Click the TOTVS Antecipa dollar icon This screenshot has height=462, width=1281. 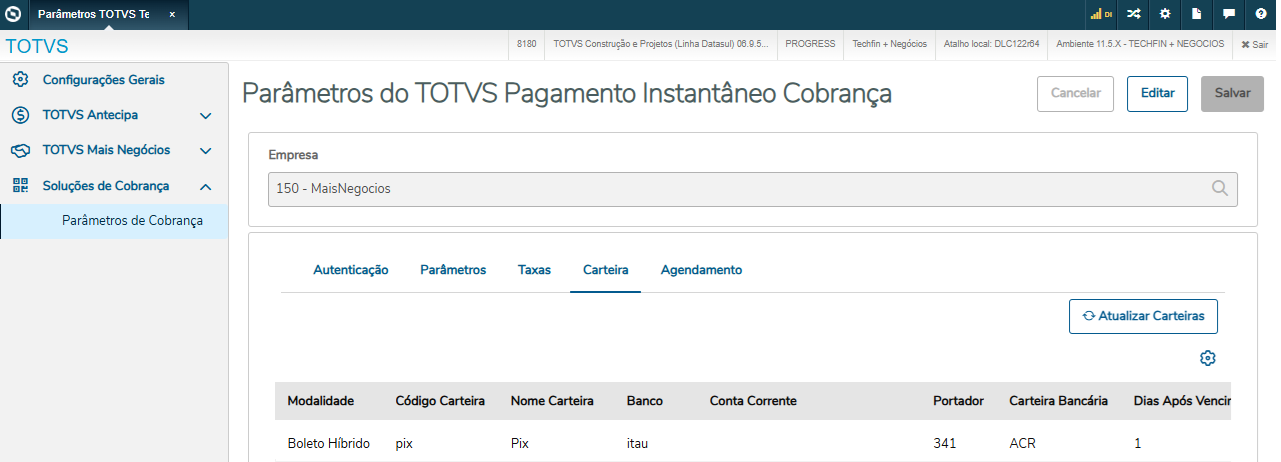tap(20, 115)
